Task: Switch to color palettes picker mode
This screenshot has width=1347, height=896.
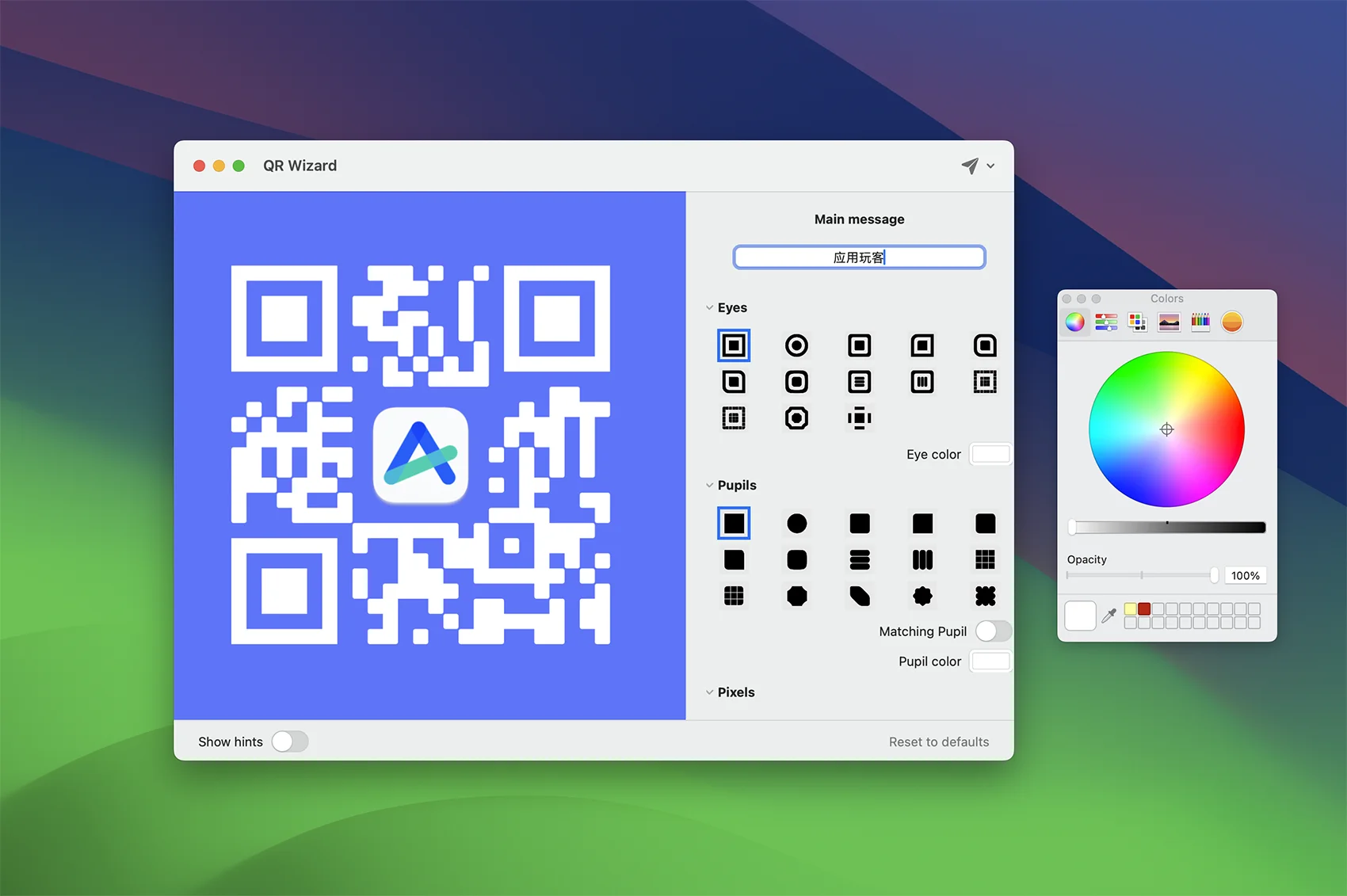Action: pyautogui.click(x=1138, y=322)
